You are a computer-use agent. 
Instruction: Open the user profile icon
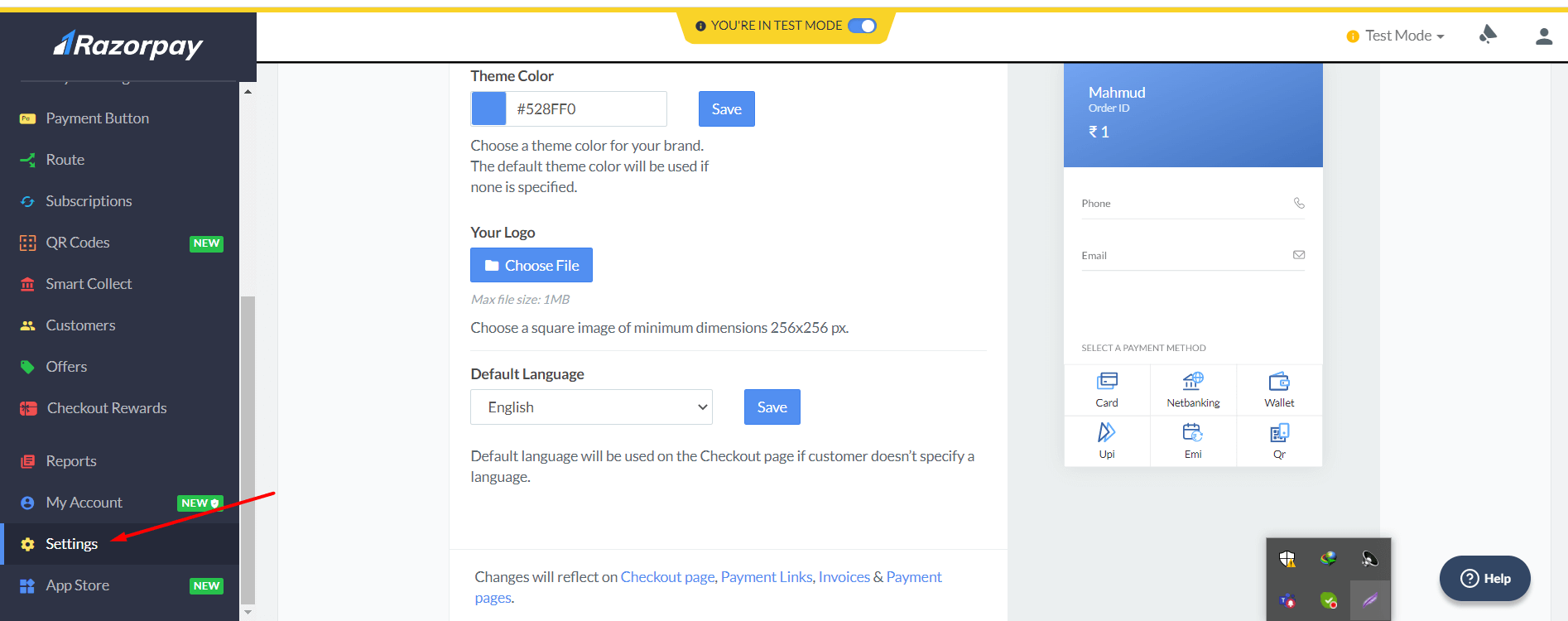[x=1543, y=36]
